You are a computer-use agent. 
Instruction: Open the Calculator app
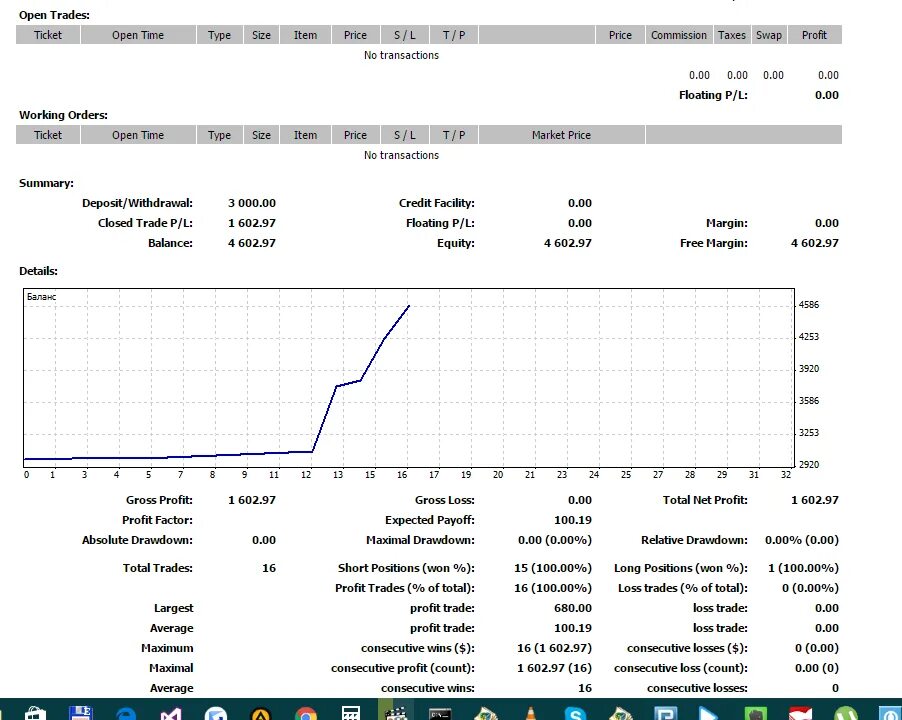tap(350, 712)
